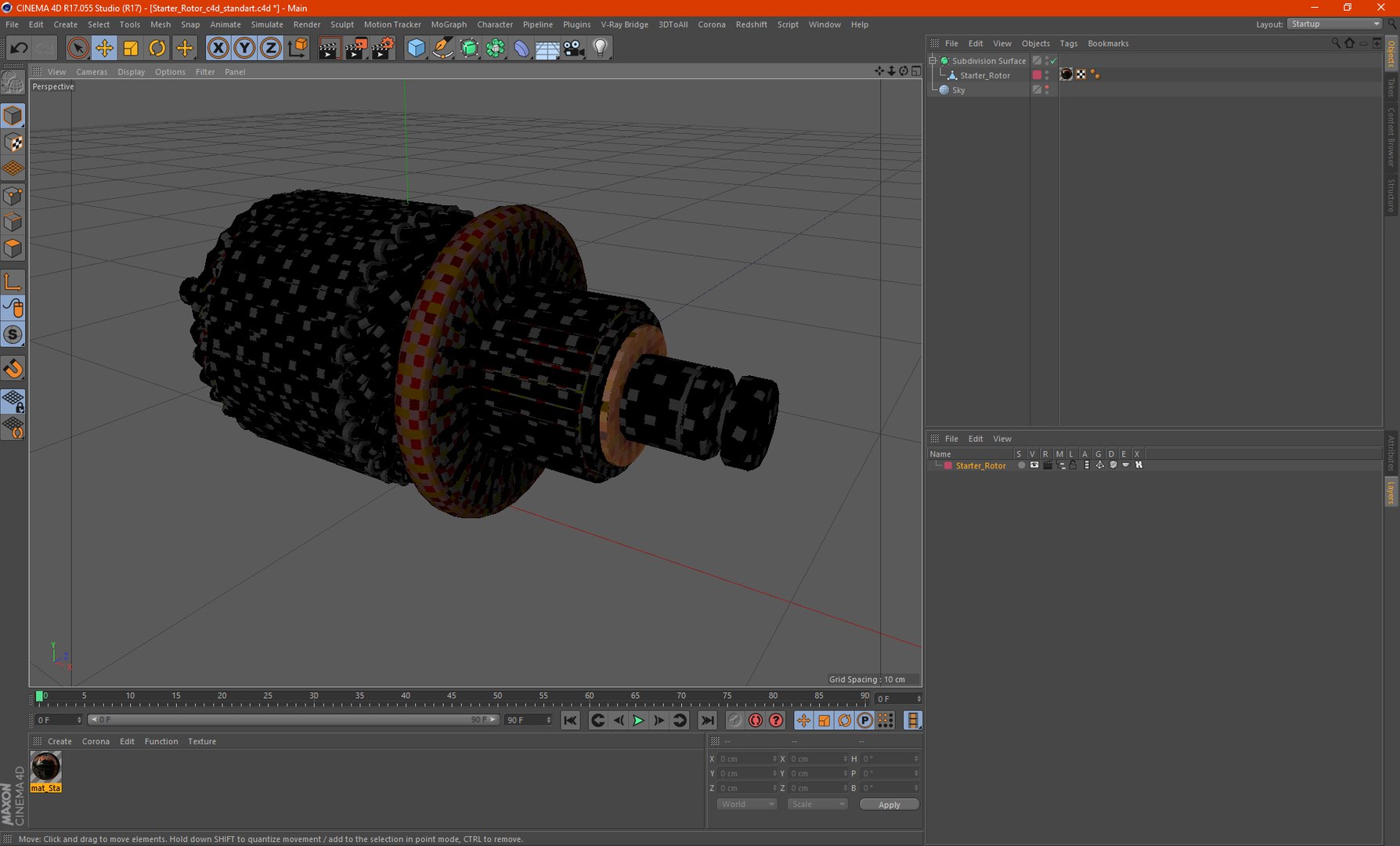1400x846 pixels.
Task: Select the Sky object
Action: point(958,90)
